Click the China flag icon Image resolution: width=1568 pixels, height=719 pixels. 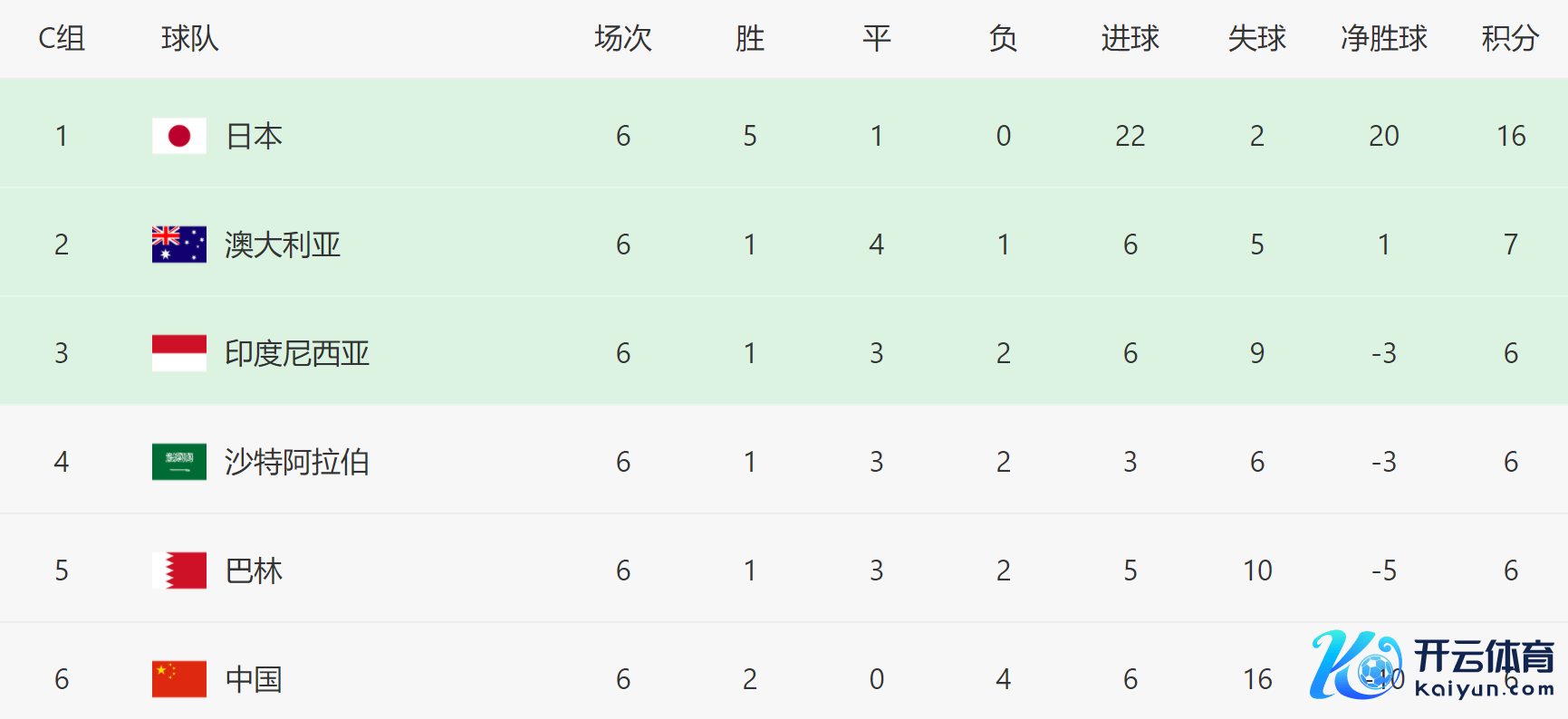coord(179,679)
